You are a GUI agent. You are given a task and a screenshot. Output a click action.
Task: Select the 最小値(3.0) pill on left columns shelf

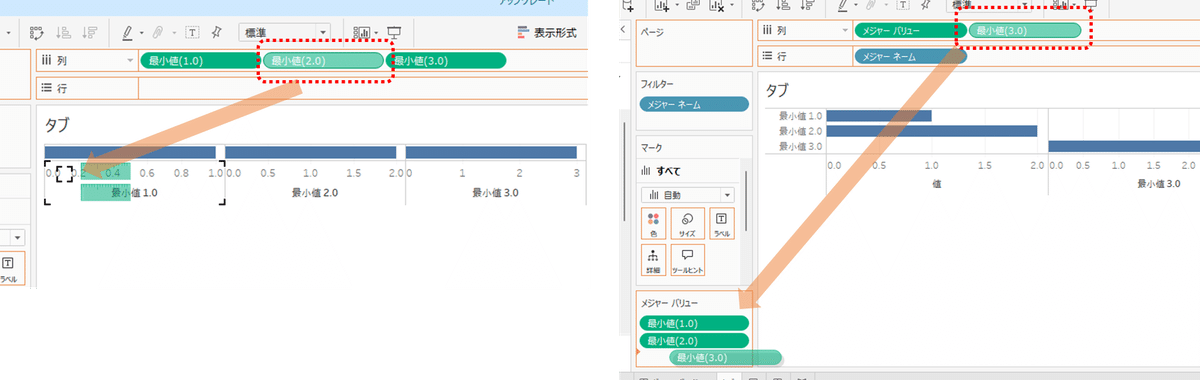(446, 61)
